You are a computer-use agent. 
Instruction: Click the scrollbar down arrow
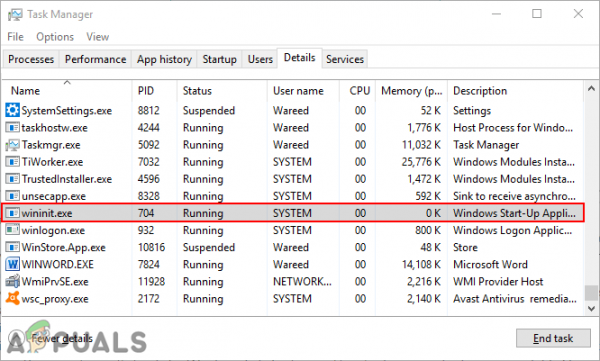click(591, 308)
